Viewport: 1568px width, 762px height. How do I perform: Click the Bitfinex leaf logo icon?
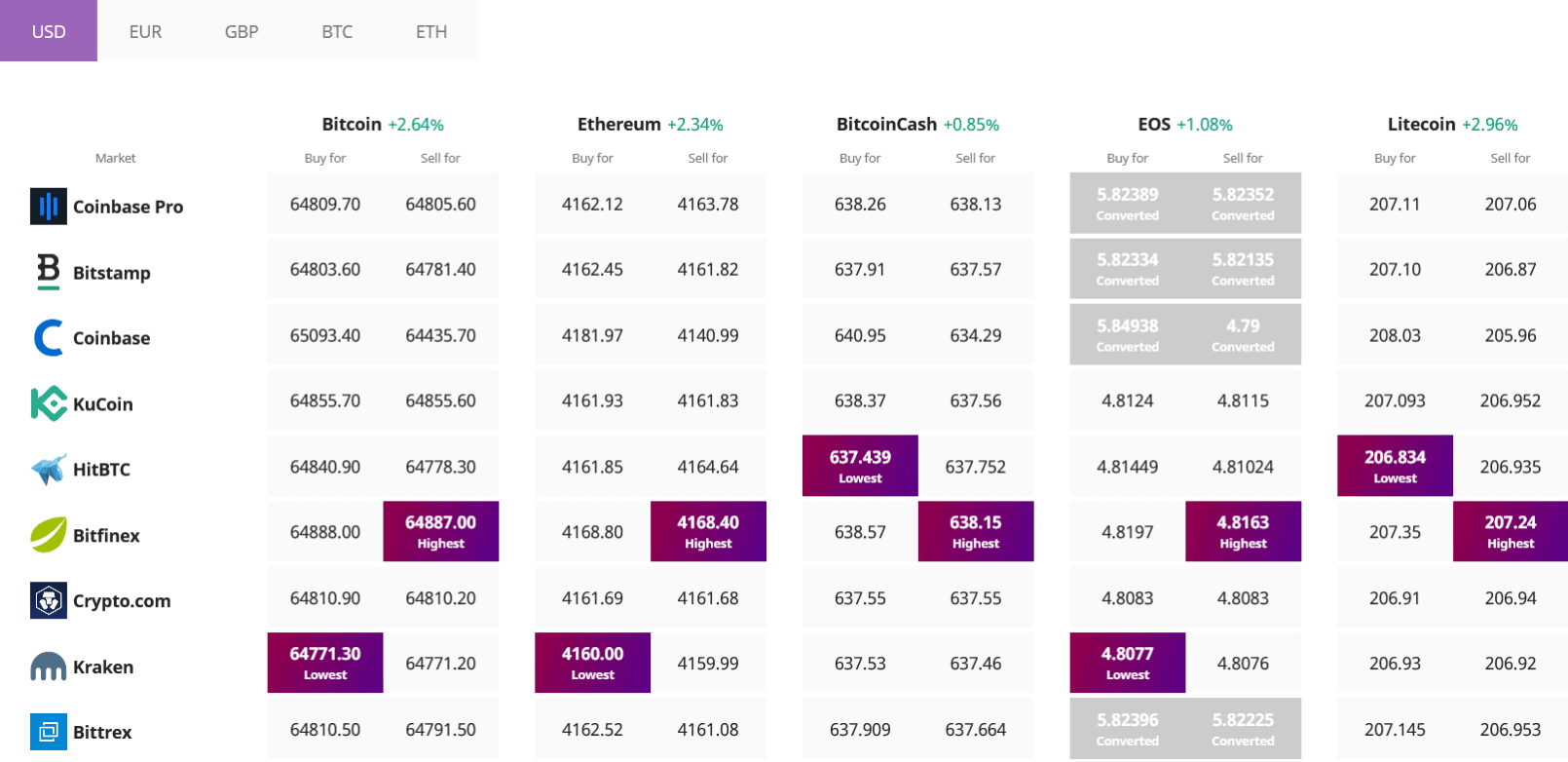click(49, 535)
